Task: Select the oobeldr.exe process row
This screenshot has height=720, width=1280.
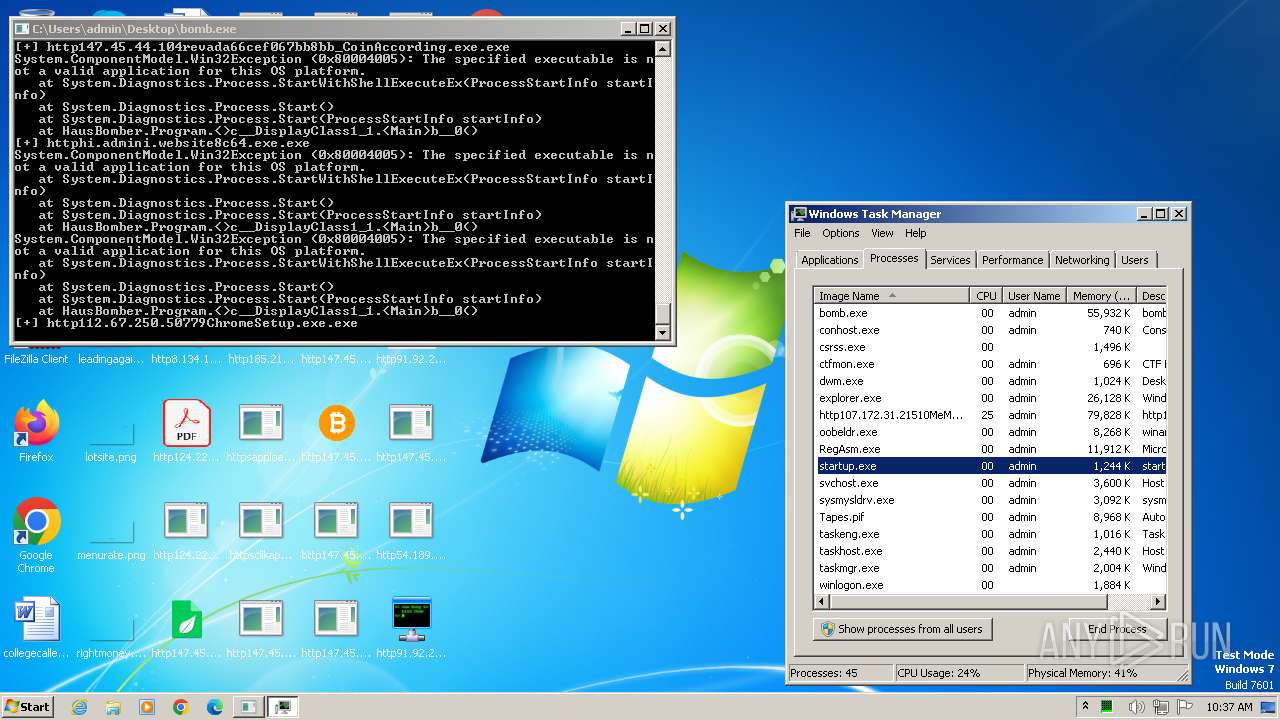Action: [990, 432]
